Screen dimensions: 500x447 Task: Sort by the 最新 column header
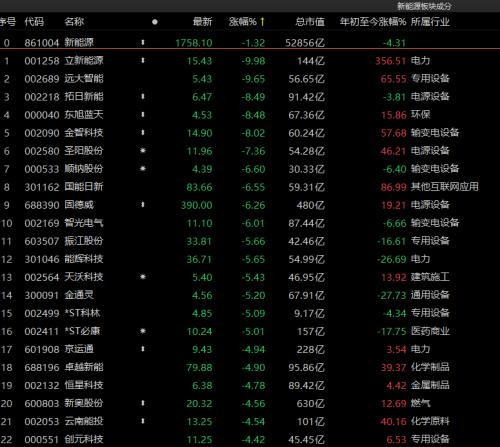[202, 22]
